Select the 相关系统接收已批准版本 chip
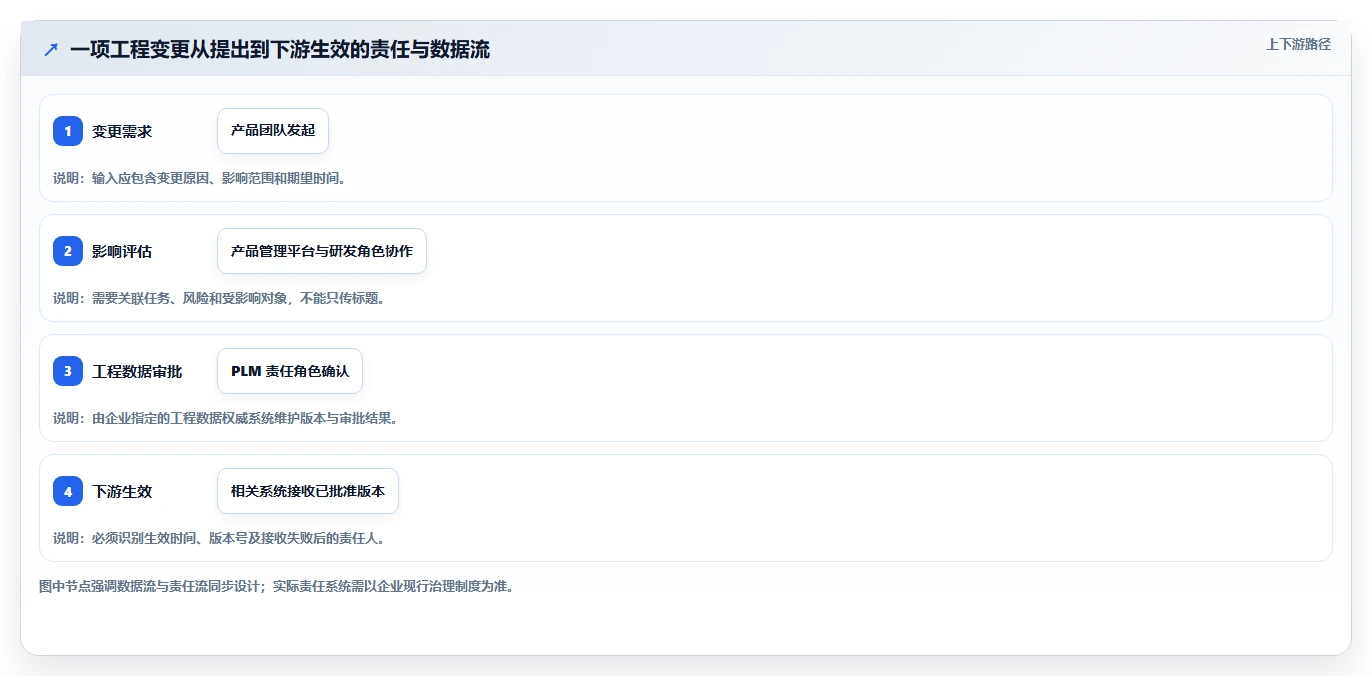Image resolution: width=1372 pixels, height=676 pixels. click(308, 491)
